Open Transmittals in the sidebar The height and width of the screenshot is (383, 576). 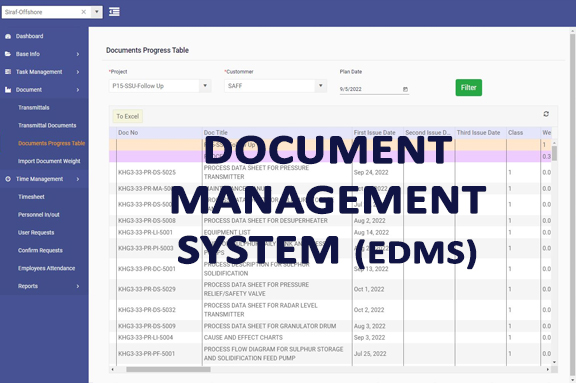(34, 107)
